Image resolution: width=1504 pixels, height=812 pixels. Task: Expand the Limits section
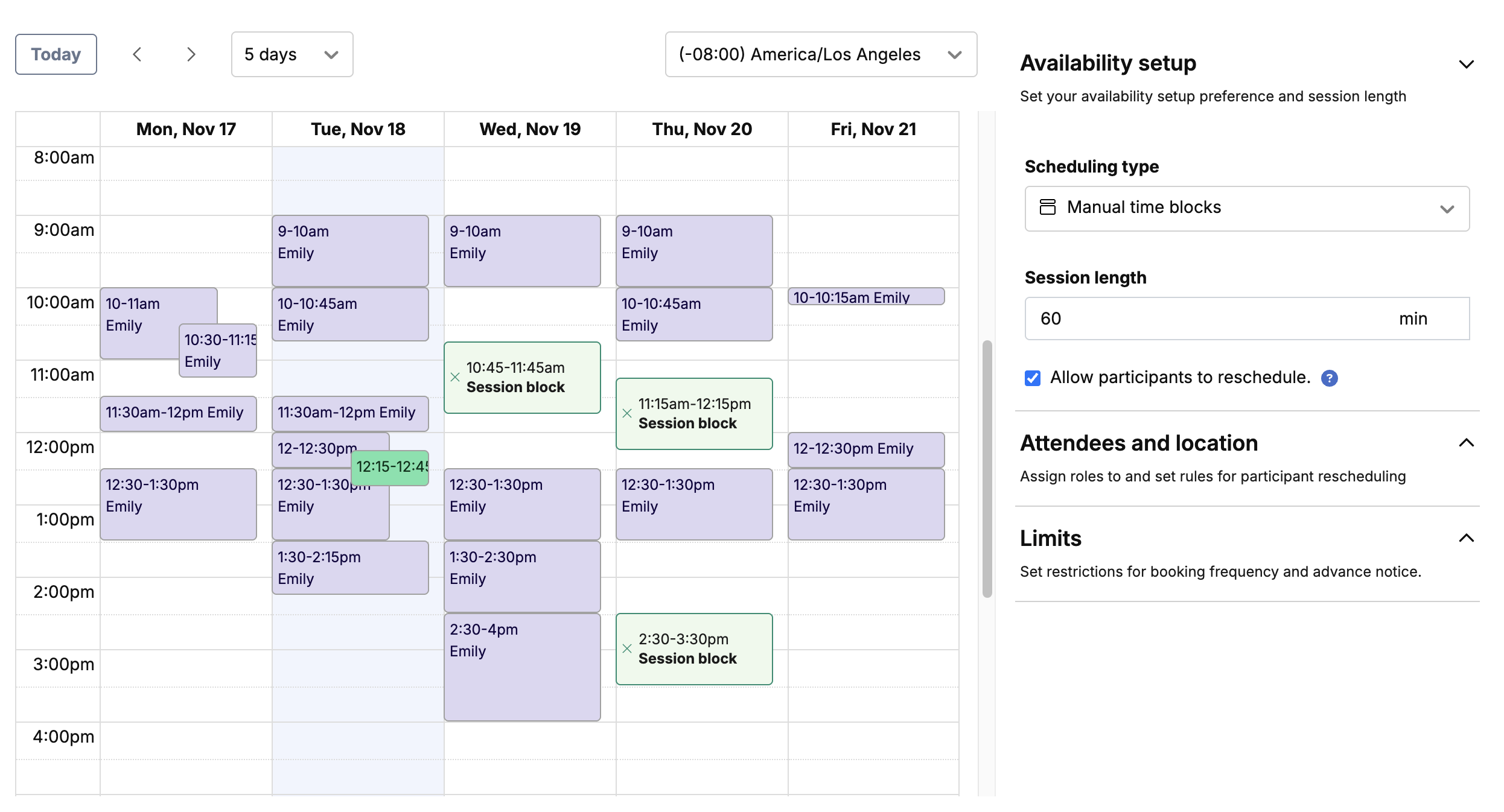[1466, 538]
